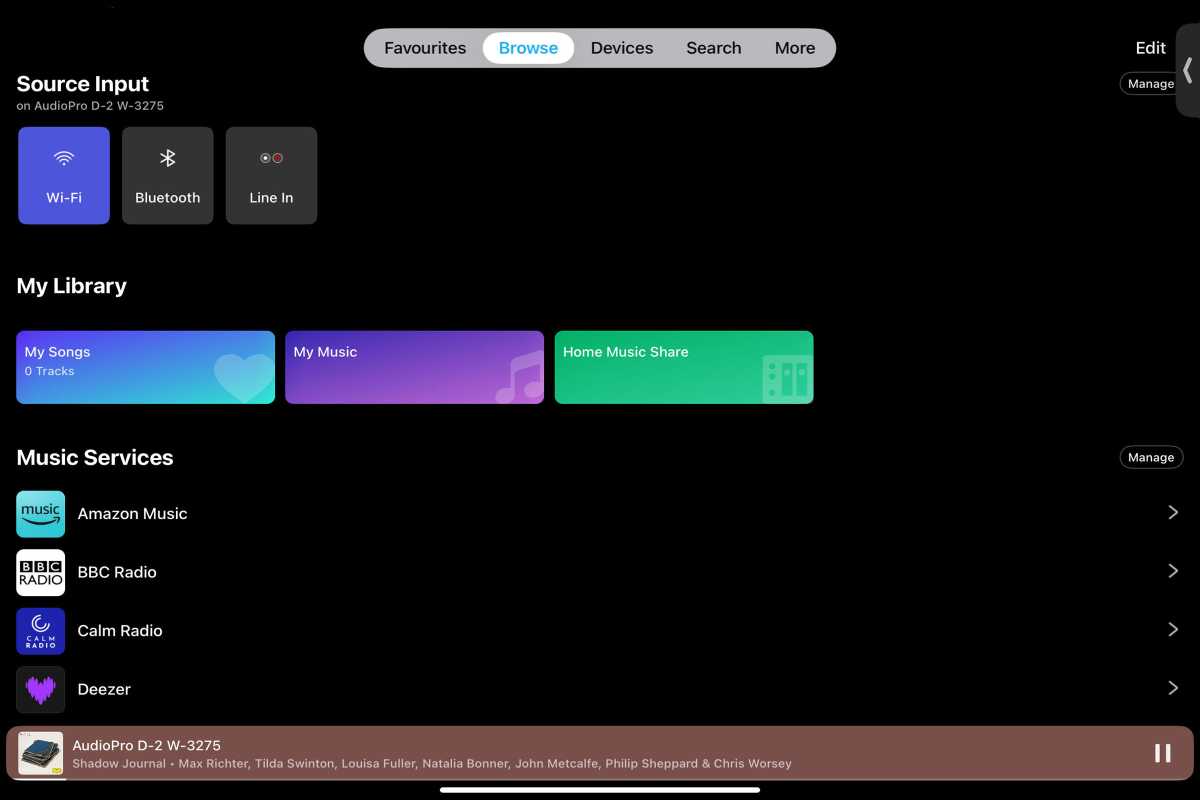
Task: Open the right-edge sidebar pull tab
Action: pyautogui.click(x=1188, y=71)
